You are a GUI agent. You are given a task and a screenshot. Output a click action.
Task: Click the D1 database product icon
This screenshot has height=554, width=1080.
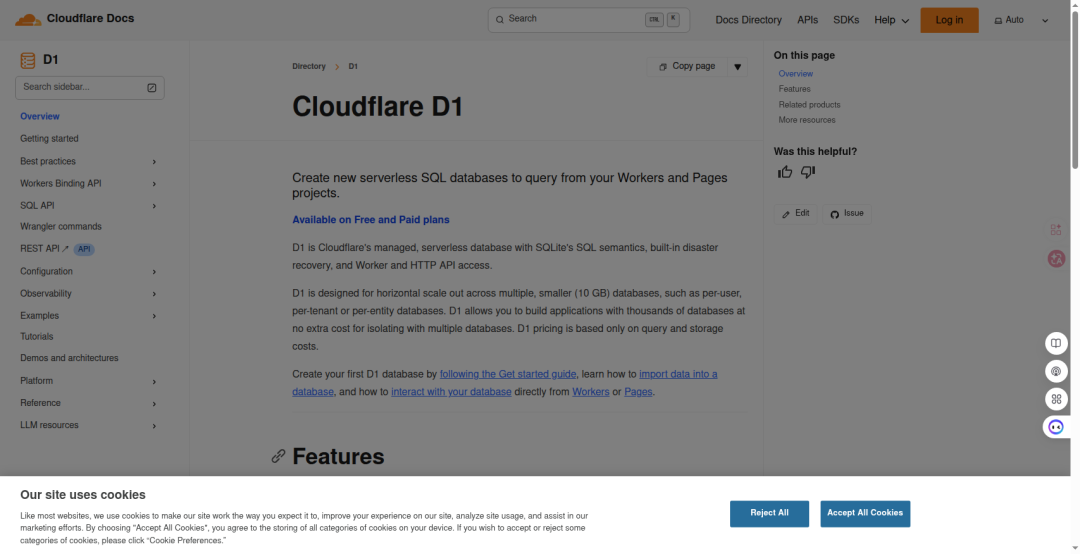[x=28, y=60]
